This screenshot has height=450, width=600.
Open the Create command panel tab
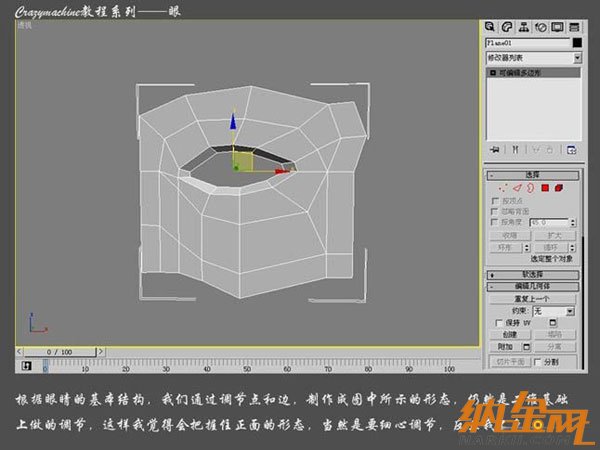tap(490, 27)
